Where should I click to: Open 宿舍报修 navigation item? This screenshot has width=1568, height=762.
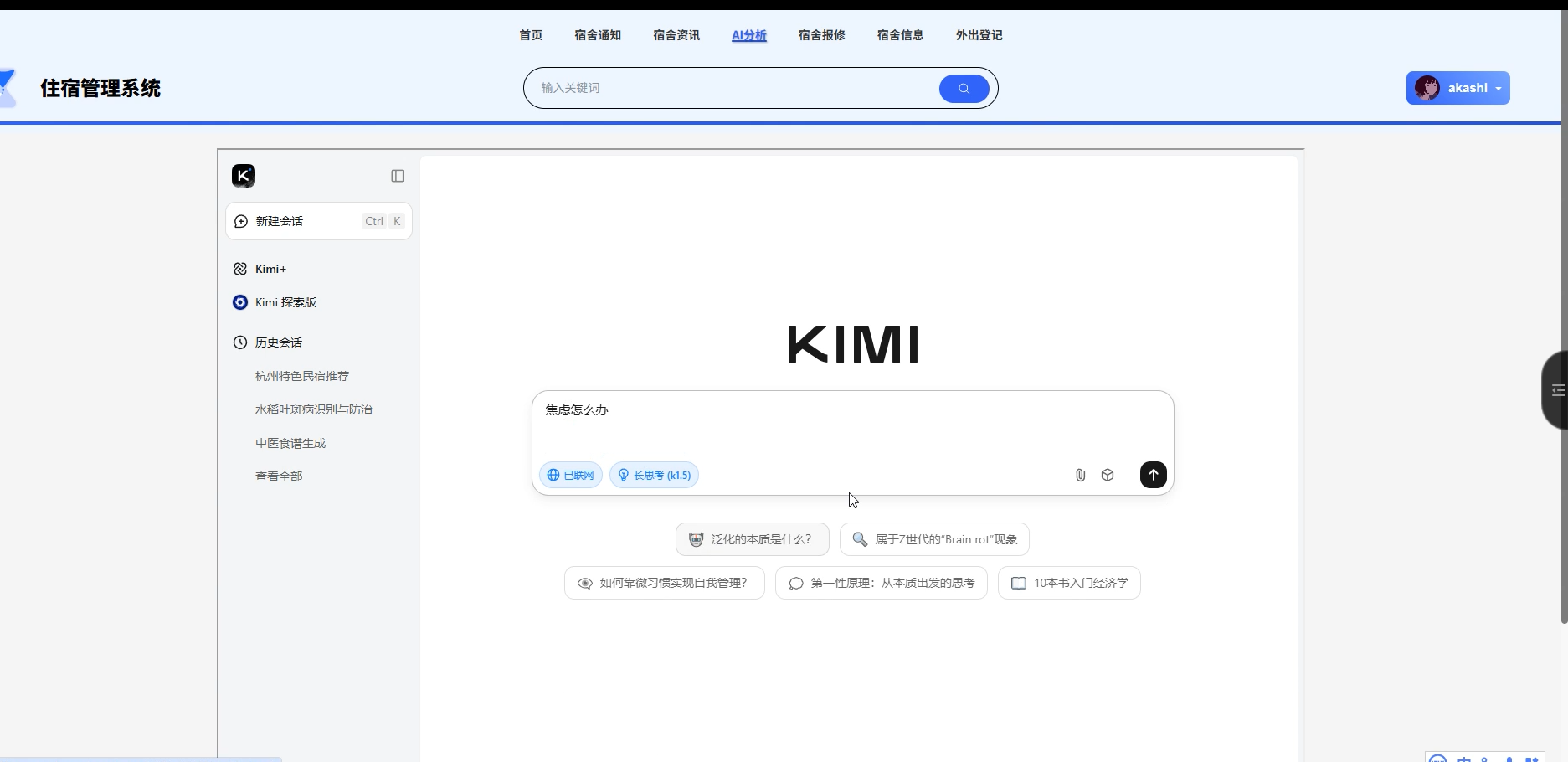pyautogui.click(x=822, y=35)
